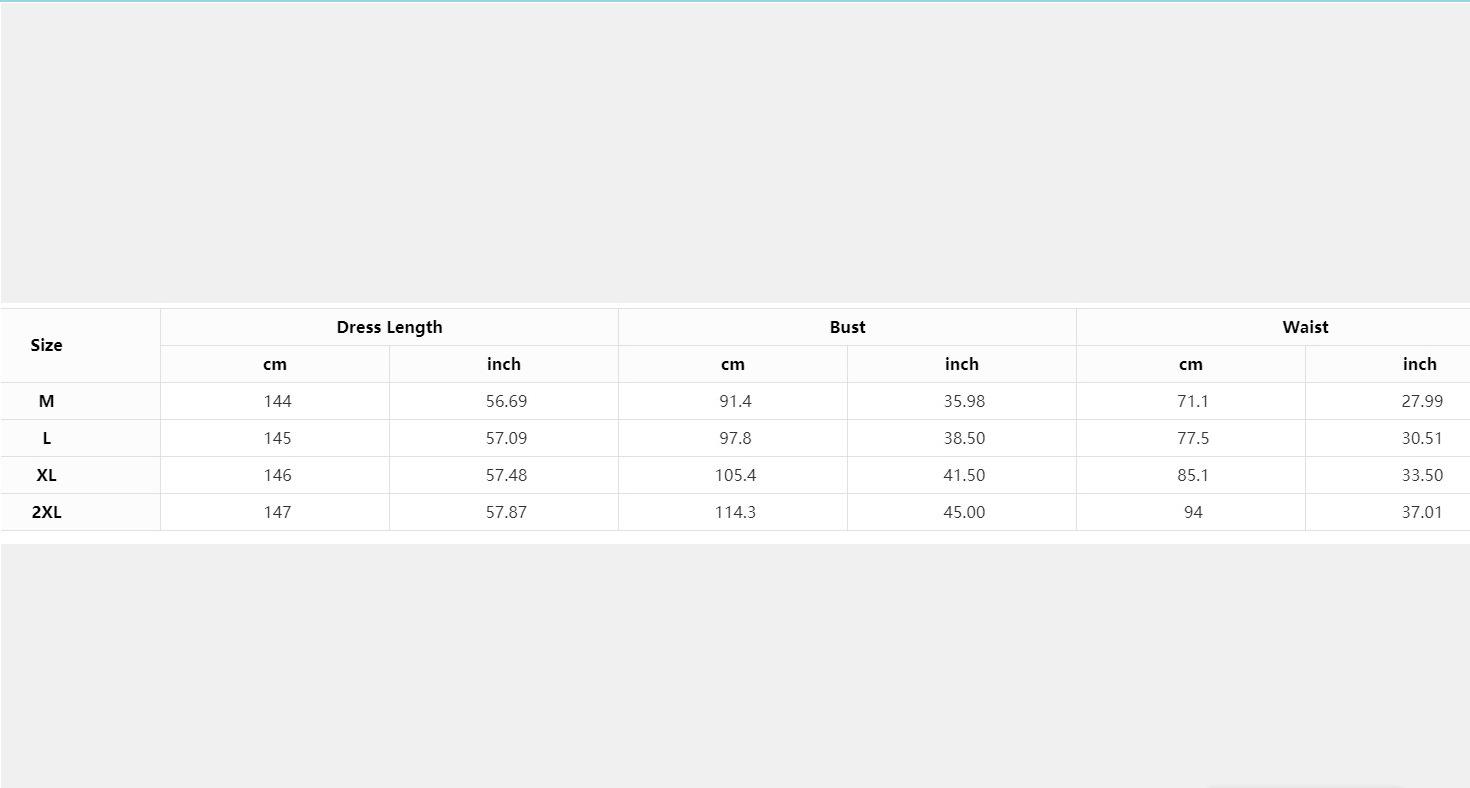Click the Waist header cell
This screenshot has width=1470, height=788.
click(1305, 327)
